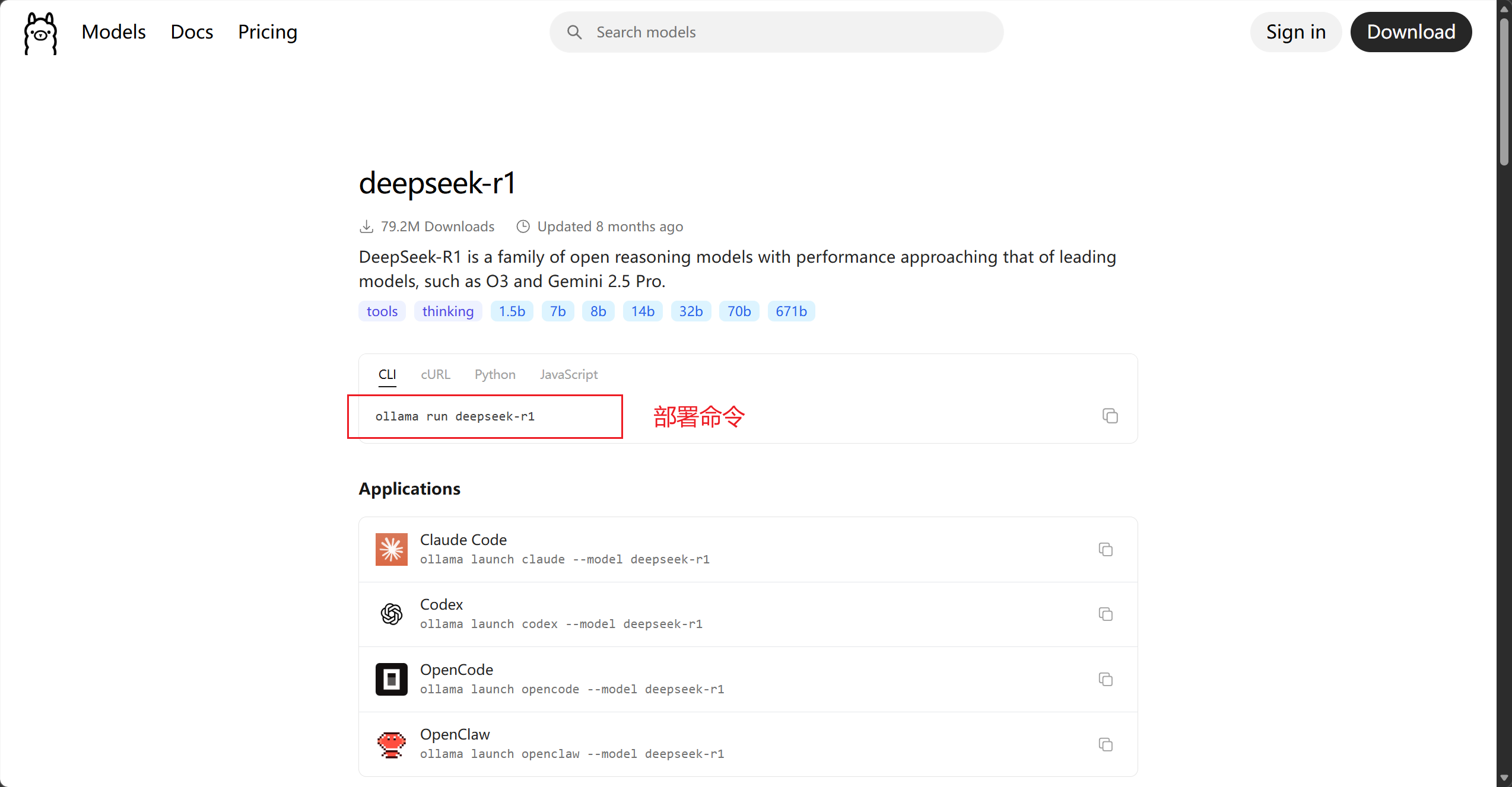
Task: Click the OpenCode app icon
Action: [391, 679]
